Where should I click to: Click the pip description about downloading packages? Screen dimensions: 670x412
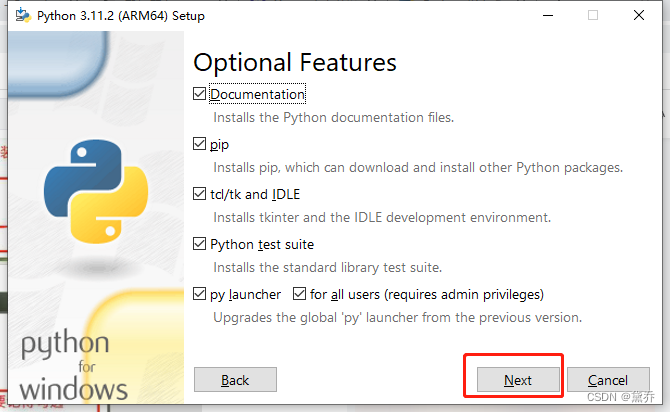tap(418, 168)
